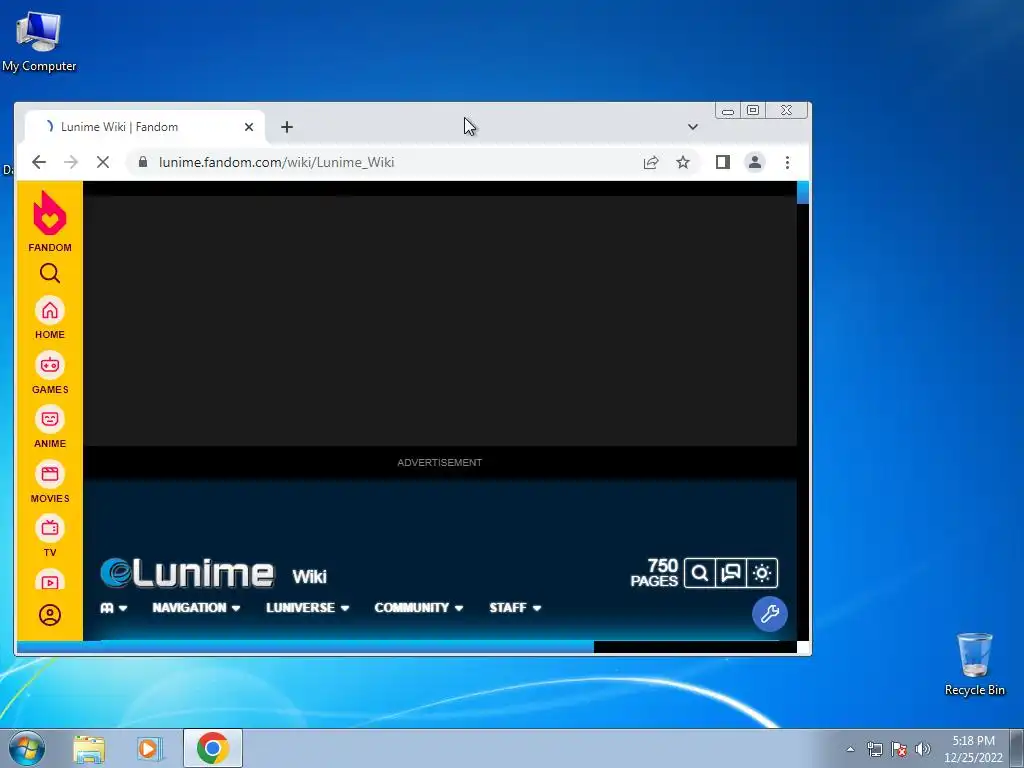Viewport: 1024px width, 768px height.
Task: Open the wiki Discussions icon
Action: coord(731,573)
